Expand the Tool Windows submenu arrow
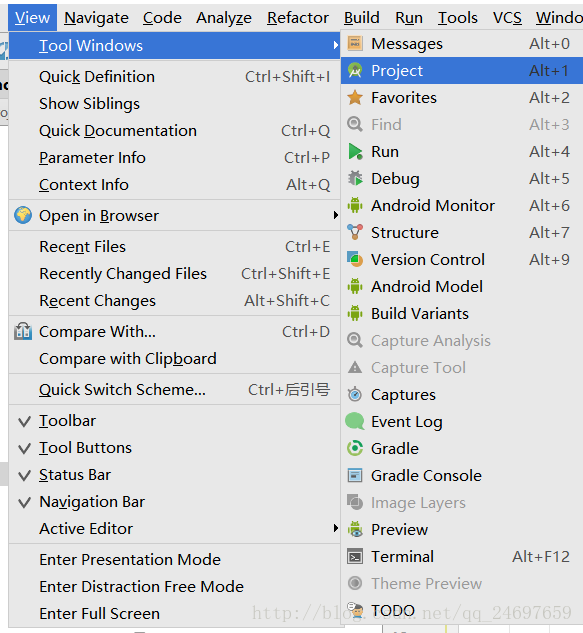Viewport: 583px width, 633px height. (336, 45)
